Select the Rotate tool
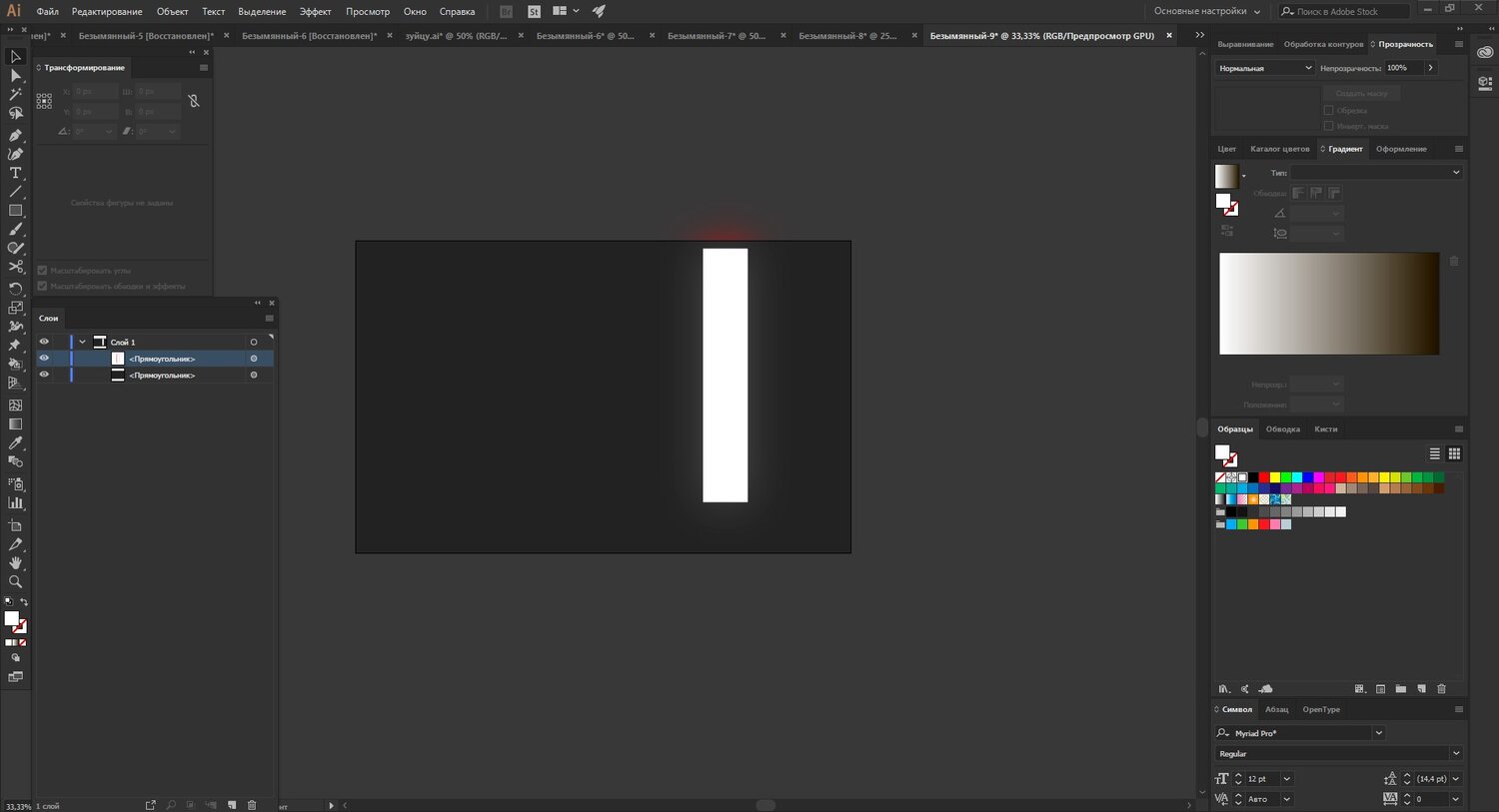Viewport: 1499px width, 812px height. pyautogui.click(x=15, y=289)
